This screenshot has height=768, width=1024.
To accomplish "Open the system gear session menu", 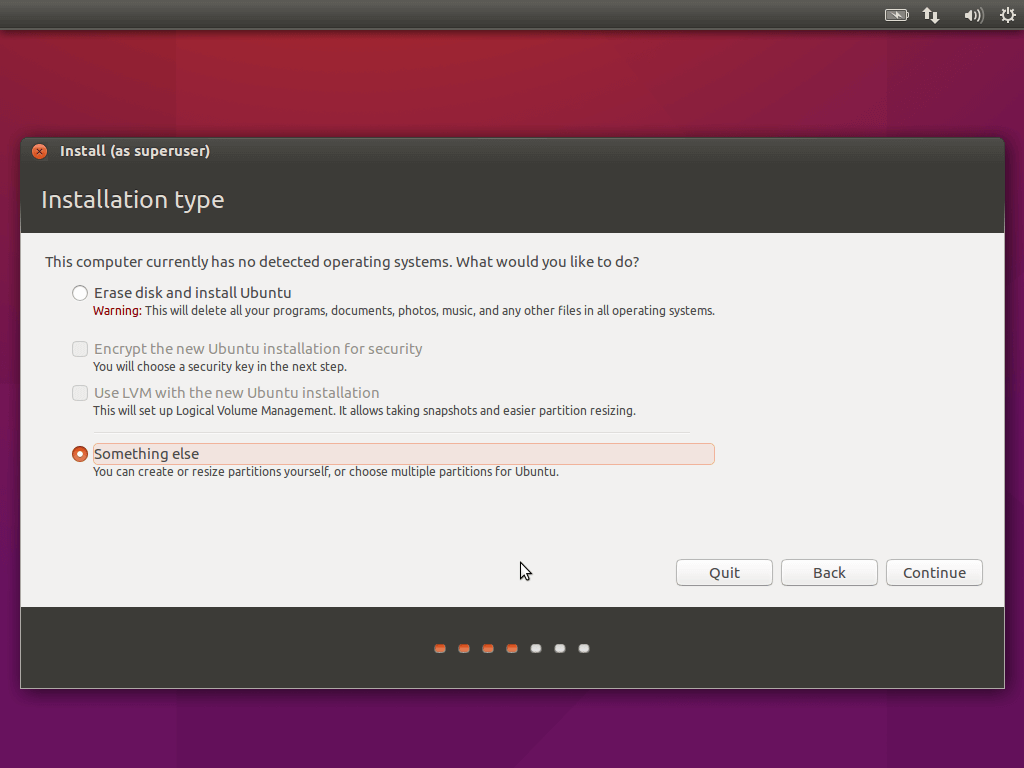I will point(1008,15).
